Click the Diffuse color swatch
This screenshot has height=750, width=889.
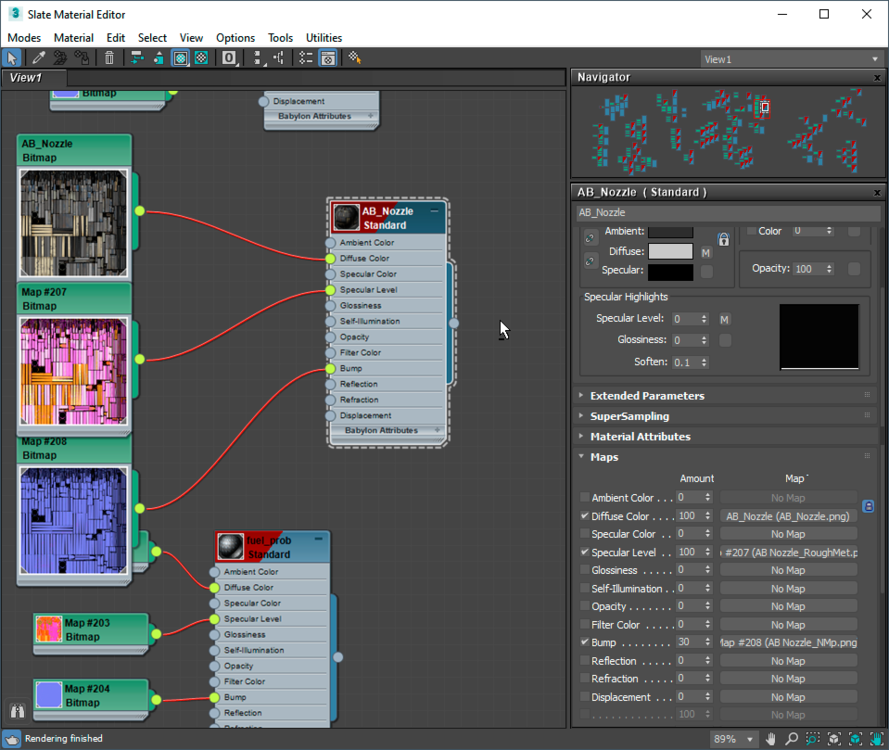(669, 252)
